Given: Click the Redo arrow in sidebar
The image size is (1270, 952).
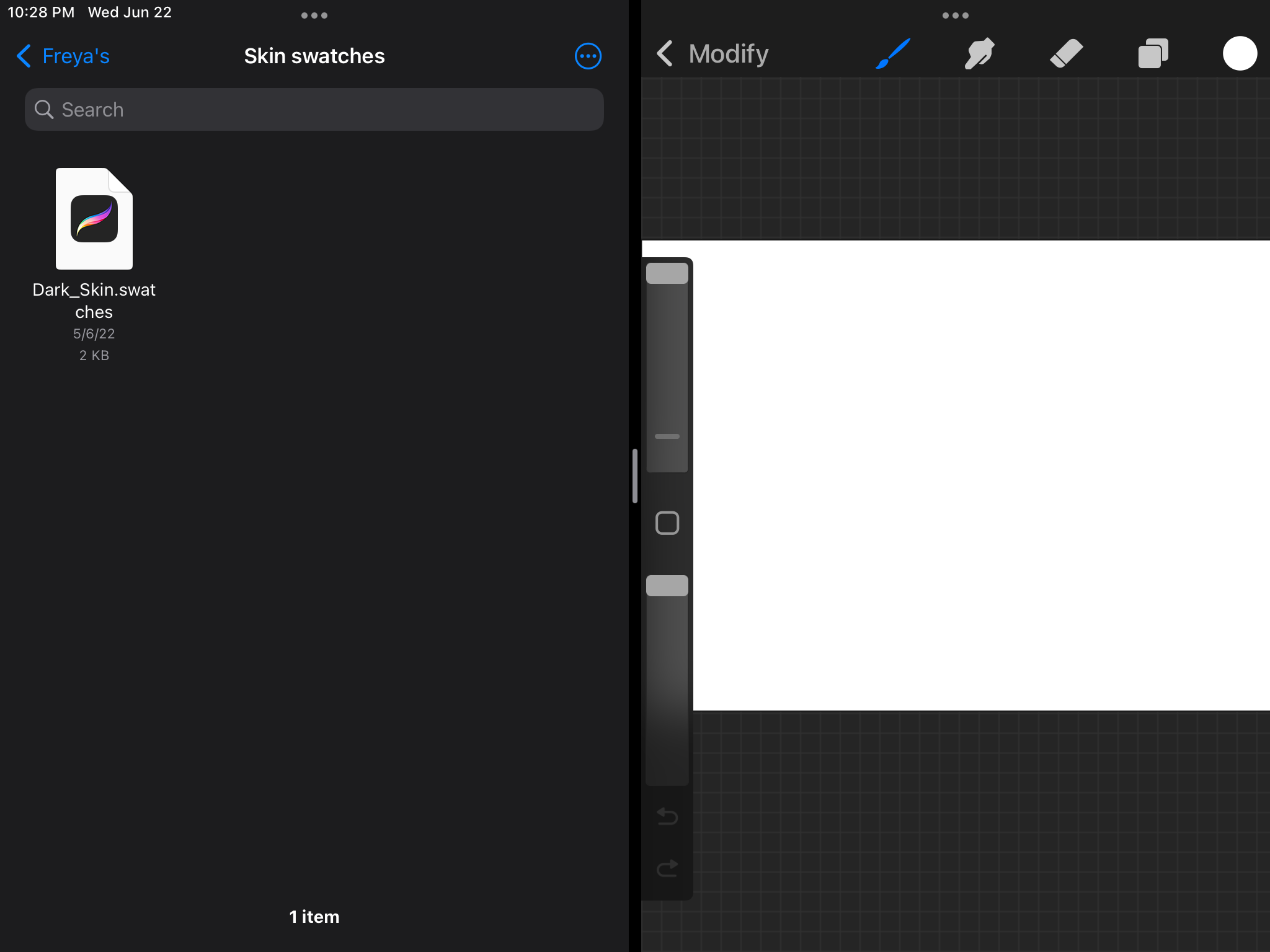Looking at the screenshot, I should [x=667, y=868].
